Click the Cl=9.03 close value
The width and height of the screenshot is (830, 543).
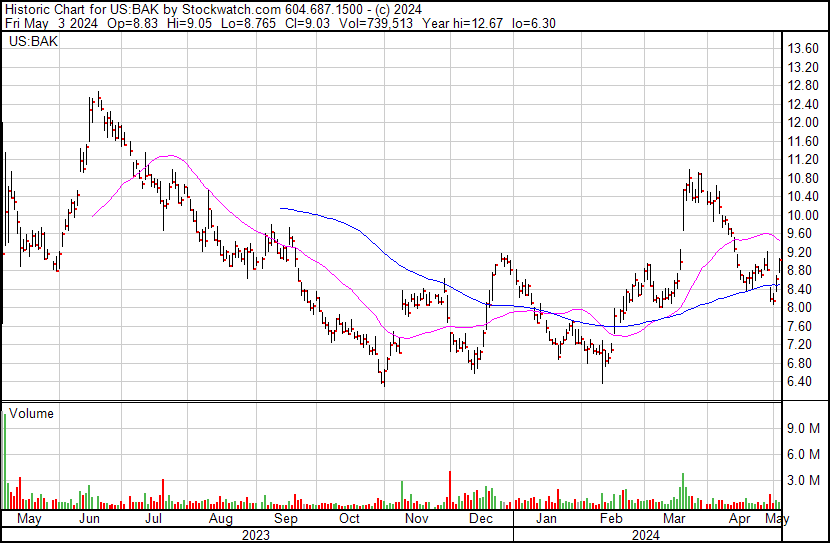(306, 23)
